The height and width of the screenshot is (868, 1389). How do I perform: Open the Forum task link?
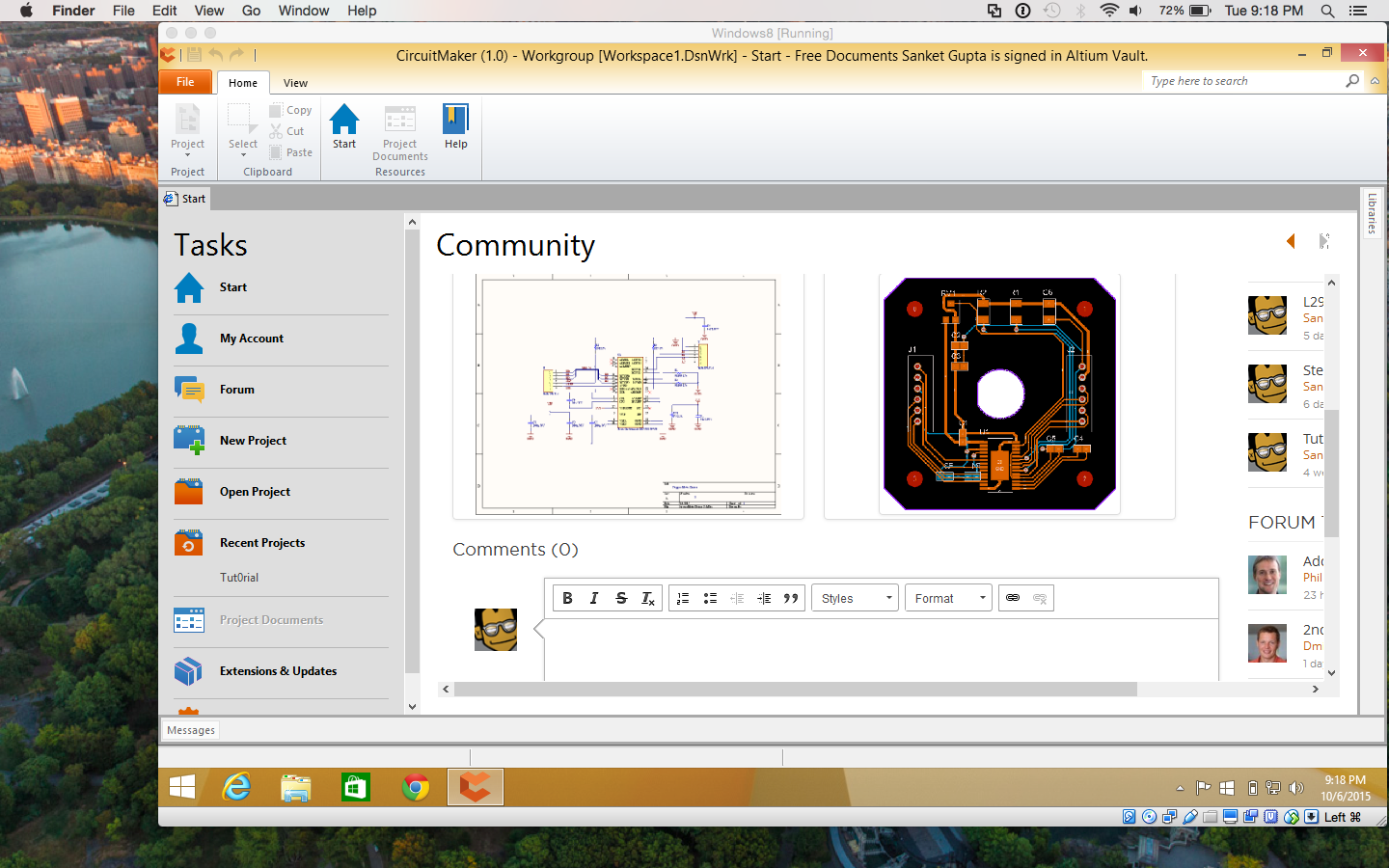[237, 390]
